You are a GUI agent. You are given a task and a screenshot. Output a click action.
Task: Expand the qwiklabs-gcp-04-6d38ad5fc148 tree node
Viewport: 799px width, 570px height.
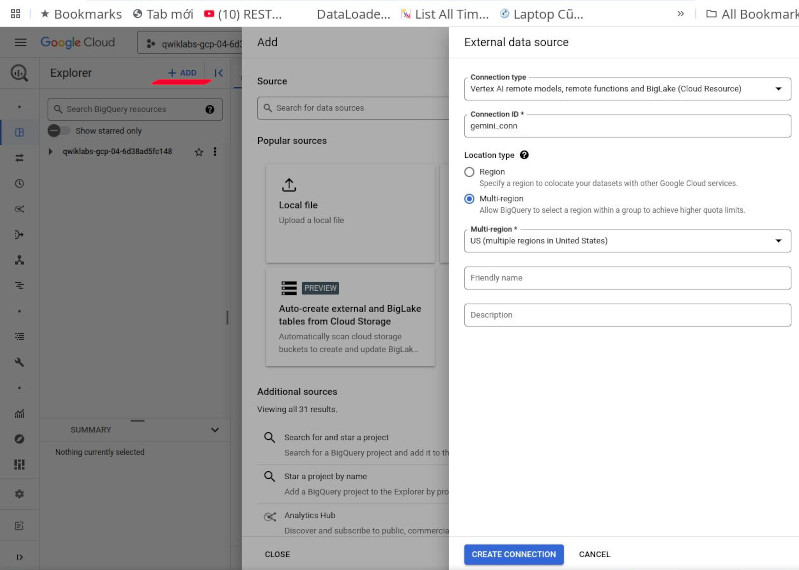coord(50,151)
